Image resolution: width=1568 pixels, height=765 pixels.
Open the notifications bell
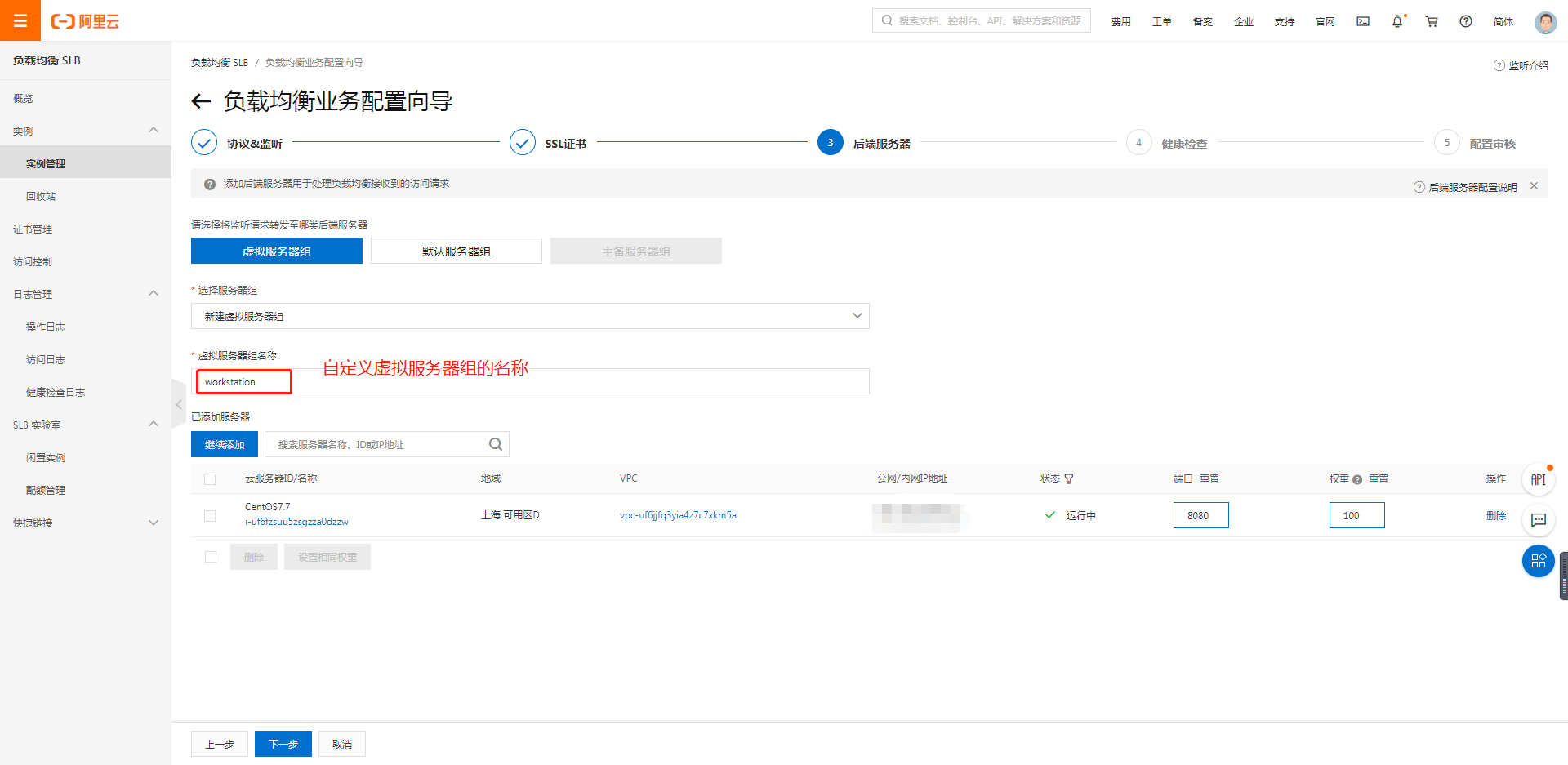pos(1397,21)
